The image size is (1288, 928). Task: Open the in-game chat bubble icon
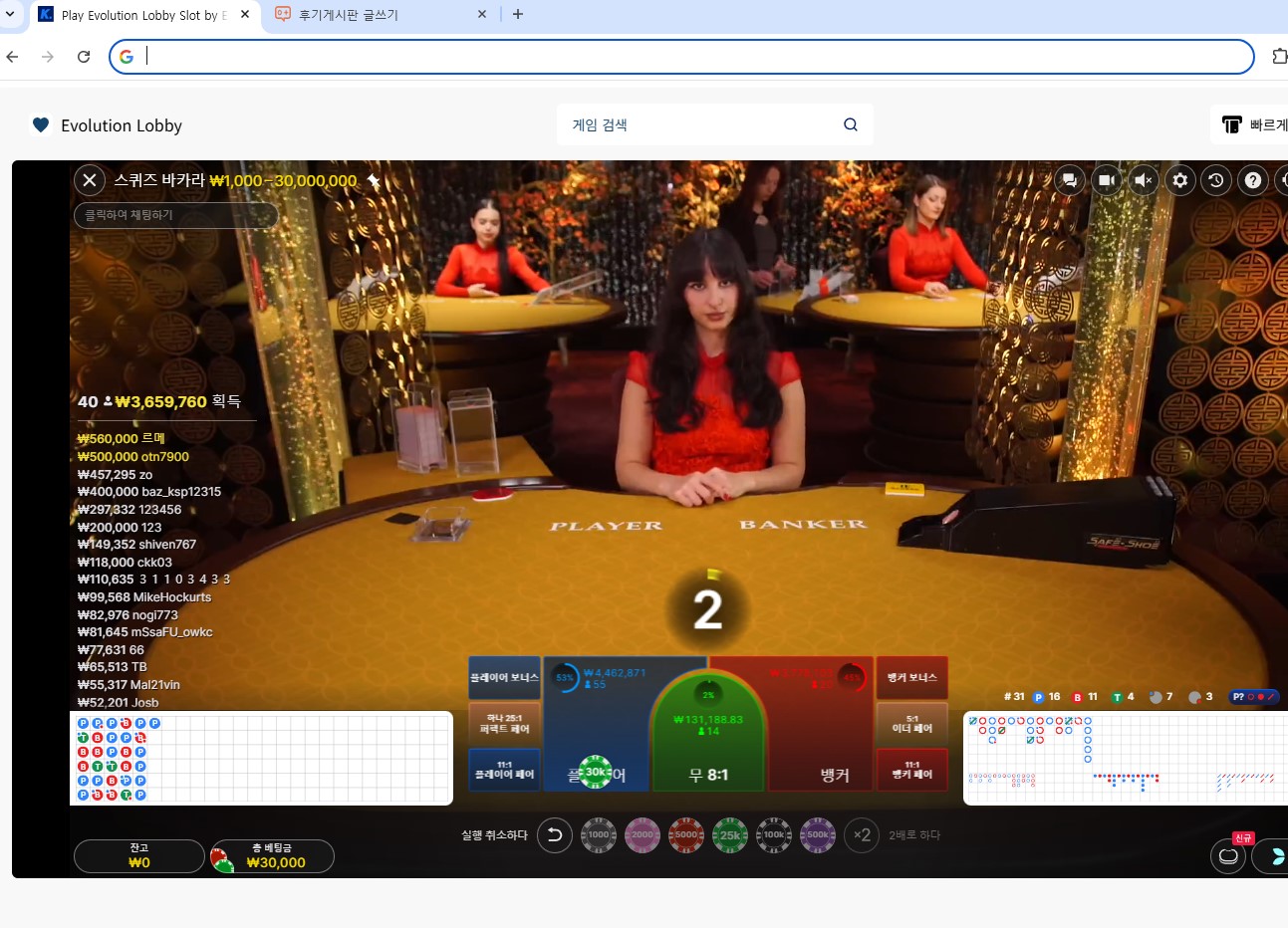[x=1069, y=180]
